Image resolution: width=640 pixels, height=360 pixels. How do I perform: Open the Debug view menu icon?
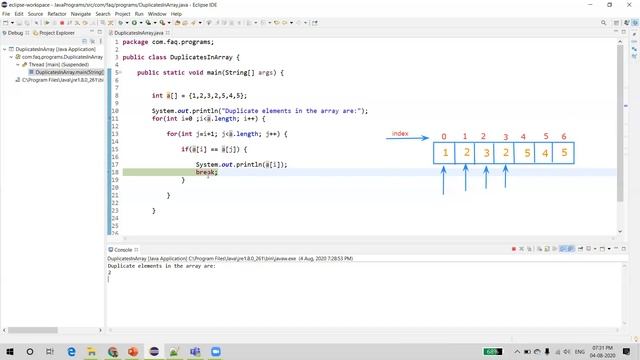[x=100, y=41]
